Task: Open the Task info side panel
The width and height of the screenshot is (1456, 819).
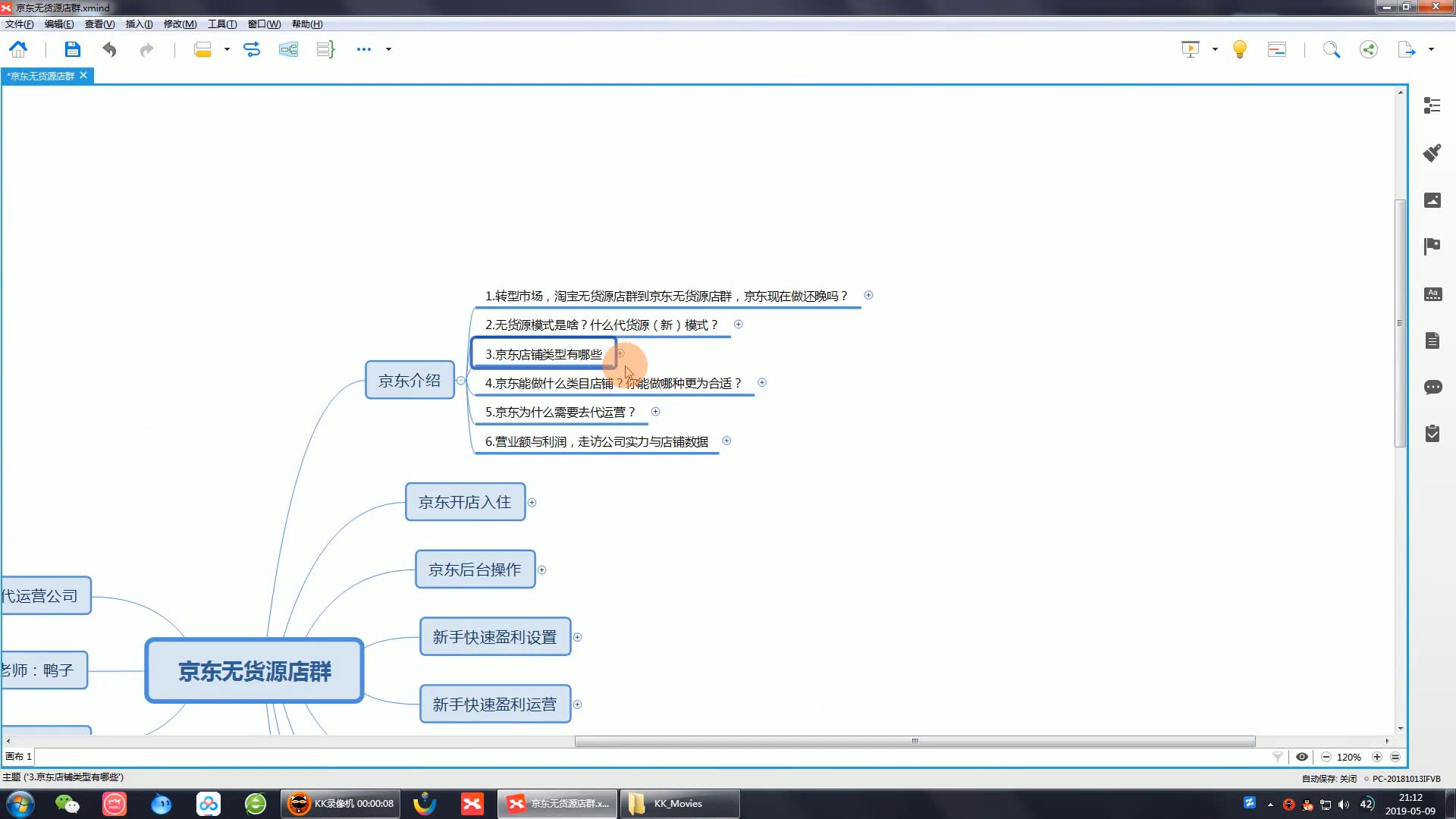Action: [1432, 434]
